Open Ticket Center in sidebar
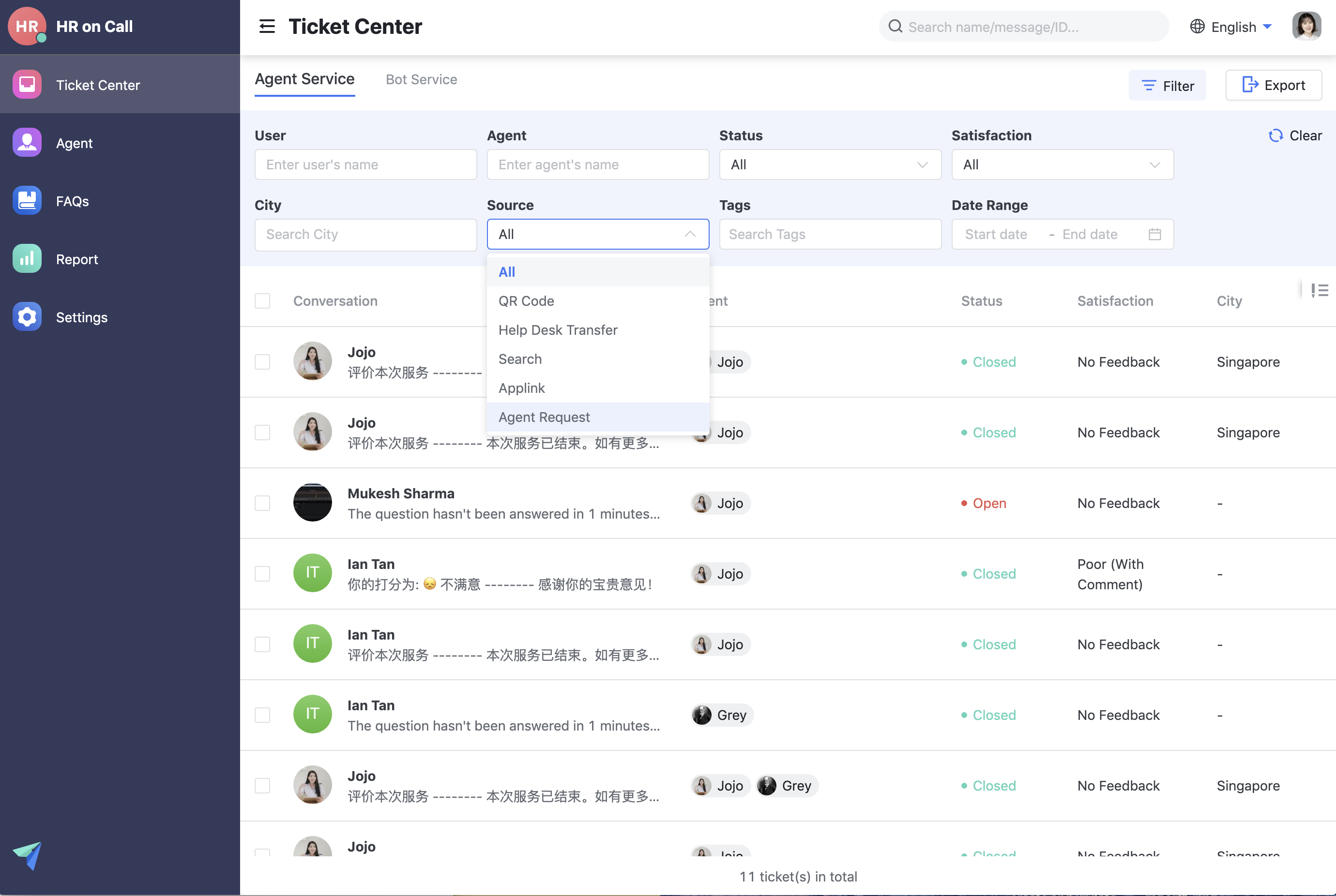 (x=120, y=85)
